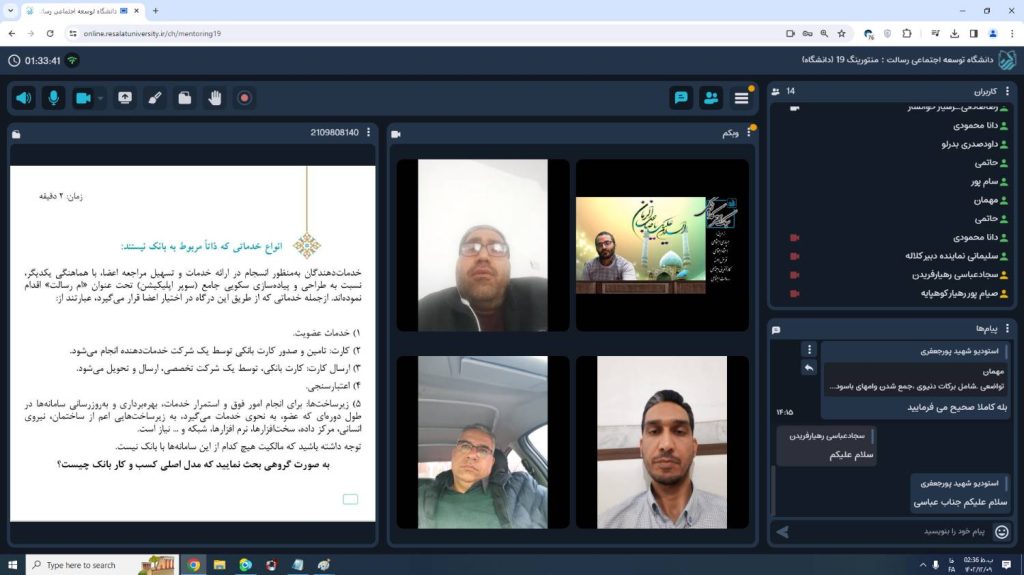Open the hamburger main menu
The image size is (1024, 575).
(x=741, y=98)
